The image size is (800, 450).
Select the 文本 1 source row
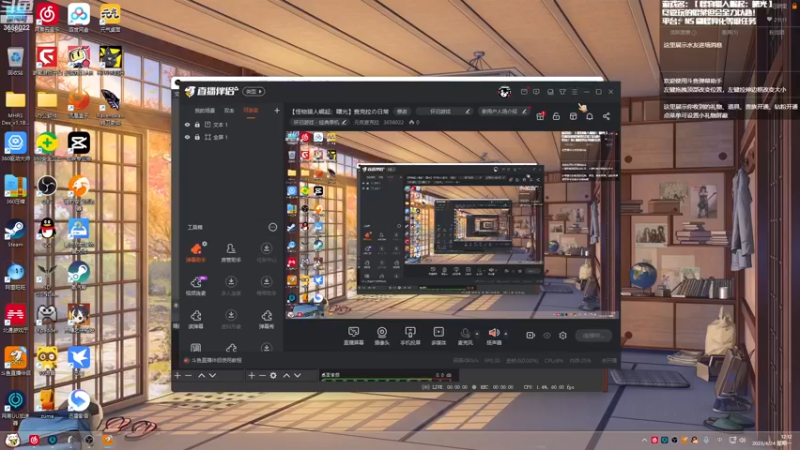233,124
